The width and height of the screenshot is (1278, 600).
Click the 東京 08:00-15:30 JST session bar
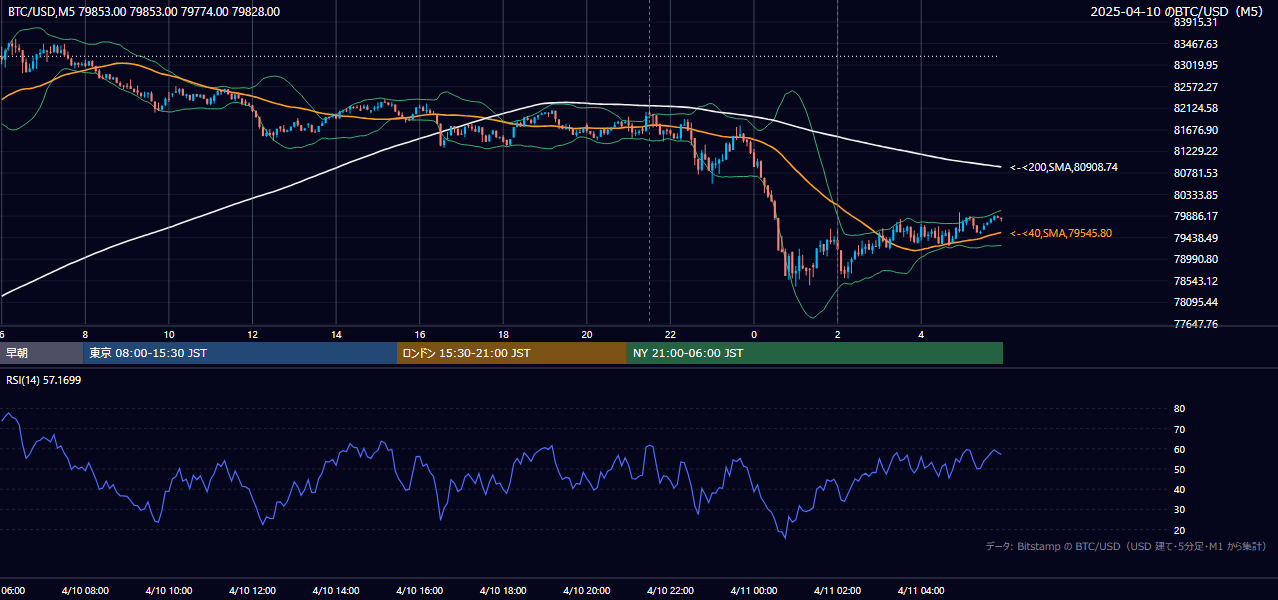(240, 353)
